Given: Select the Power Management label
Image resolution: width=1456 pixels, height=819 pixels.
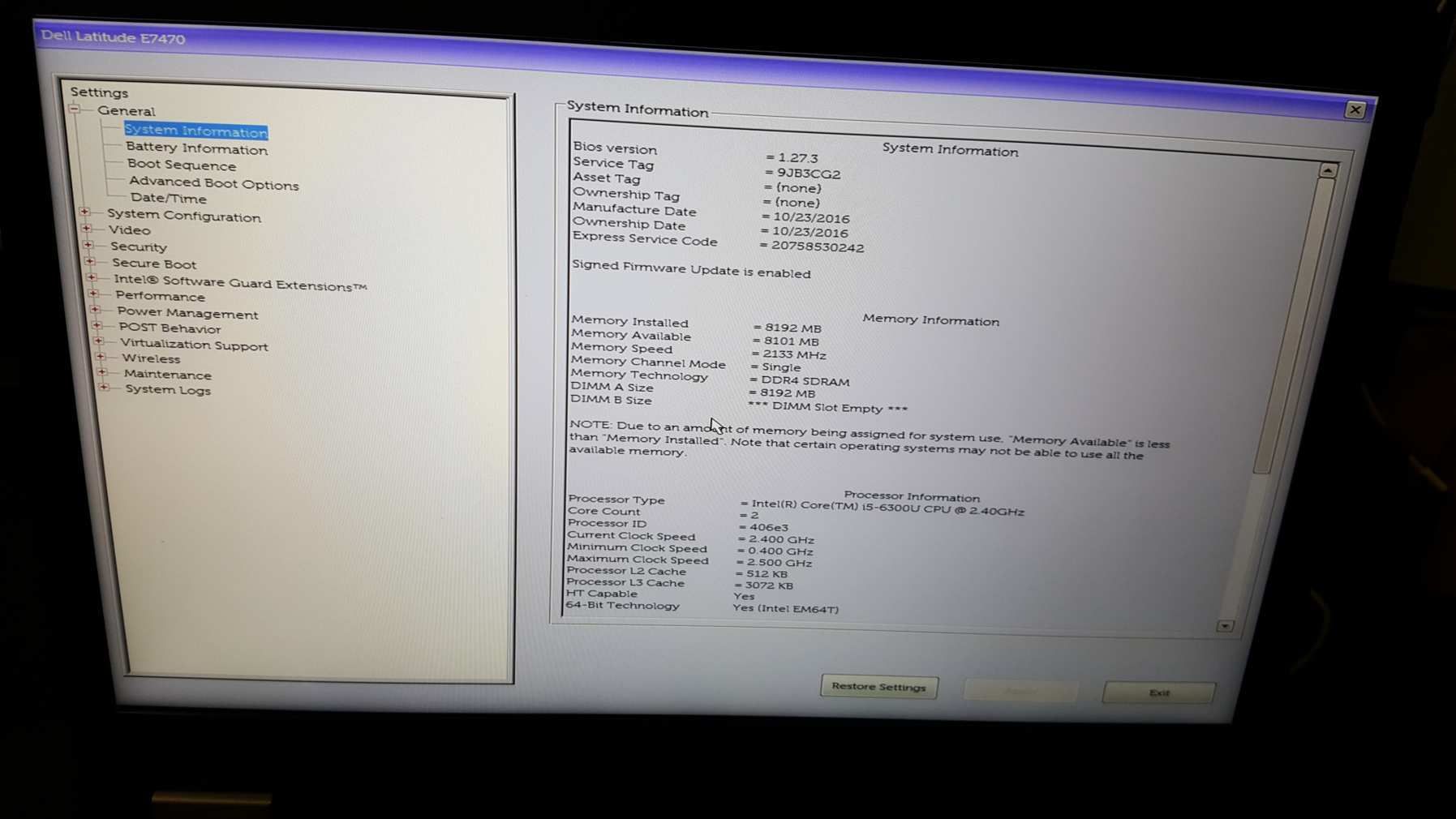Looking at the screenshot, I should point(187,313).
